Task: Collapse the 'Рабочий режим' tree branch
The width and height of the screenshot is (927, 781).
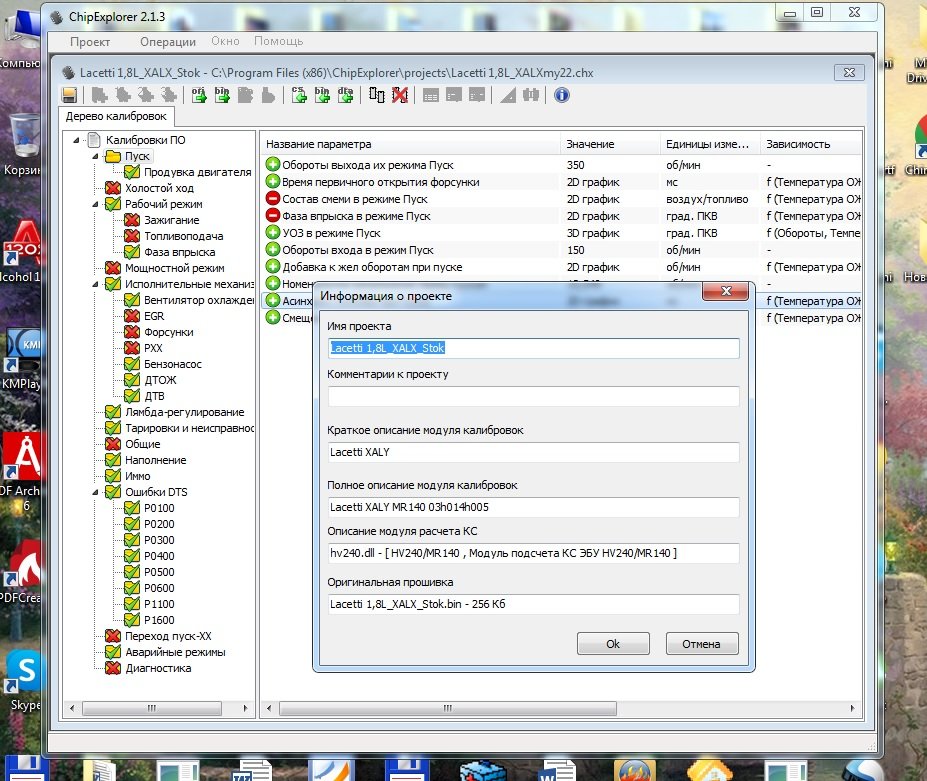Action: (x=97, y=204)
